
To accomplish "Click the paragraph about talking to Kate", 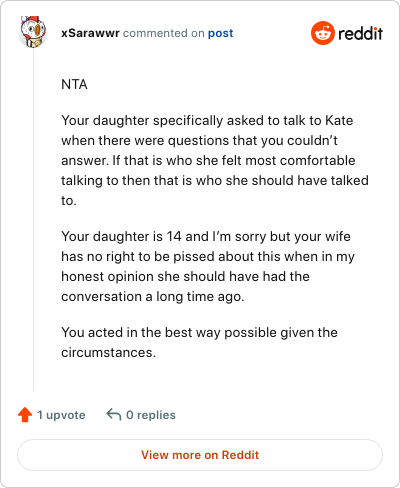I will pyautogui.click(x=215, y=160).
